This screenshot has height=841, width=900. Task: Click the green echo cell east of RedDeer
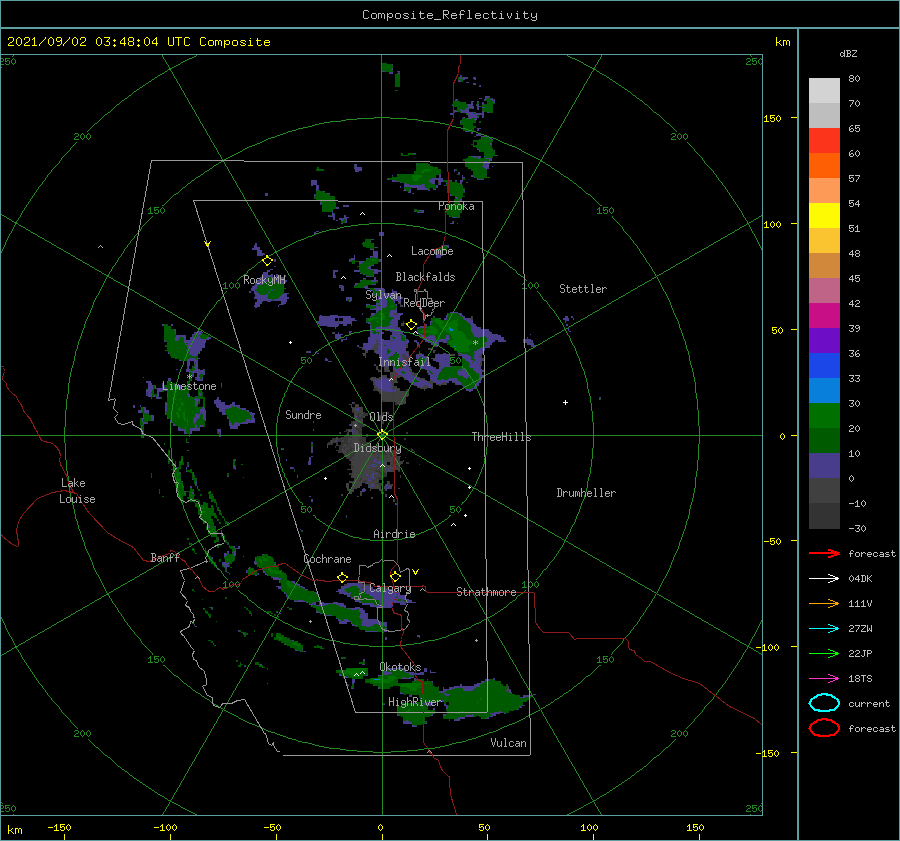(x=459, y=336)
